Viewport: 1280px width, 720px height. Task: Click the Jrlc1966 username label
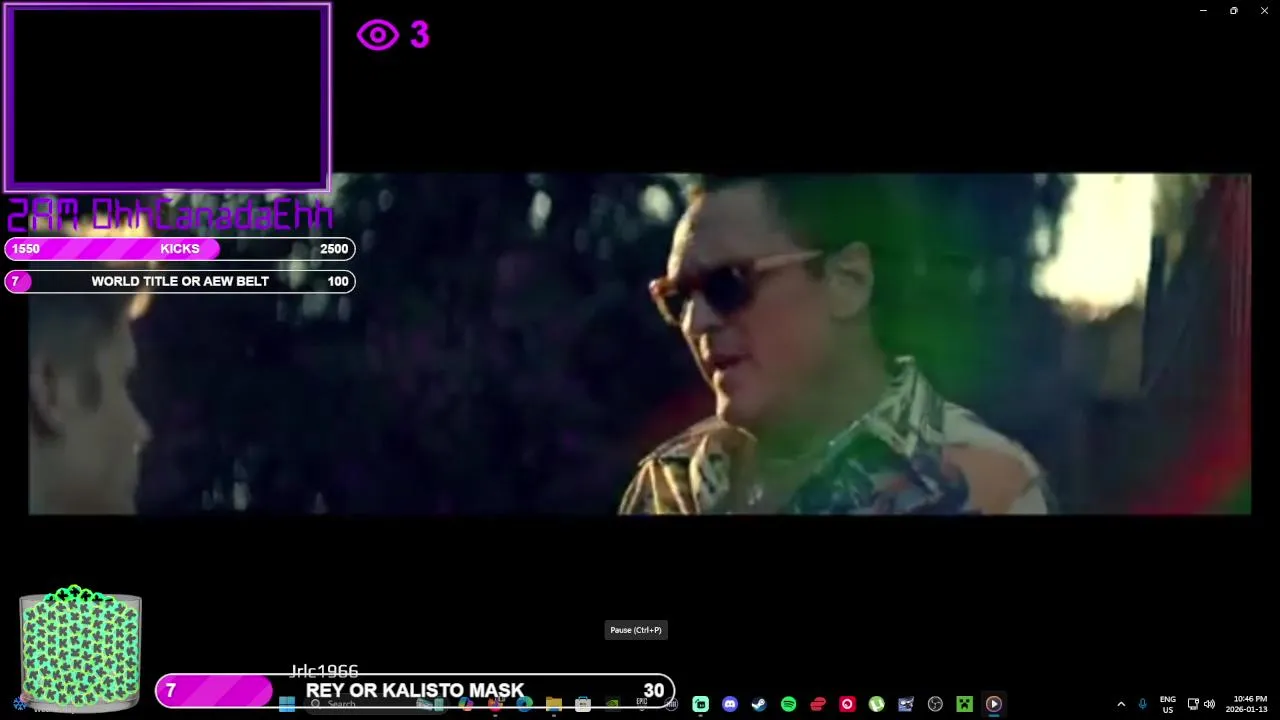point(324,670)
